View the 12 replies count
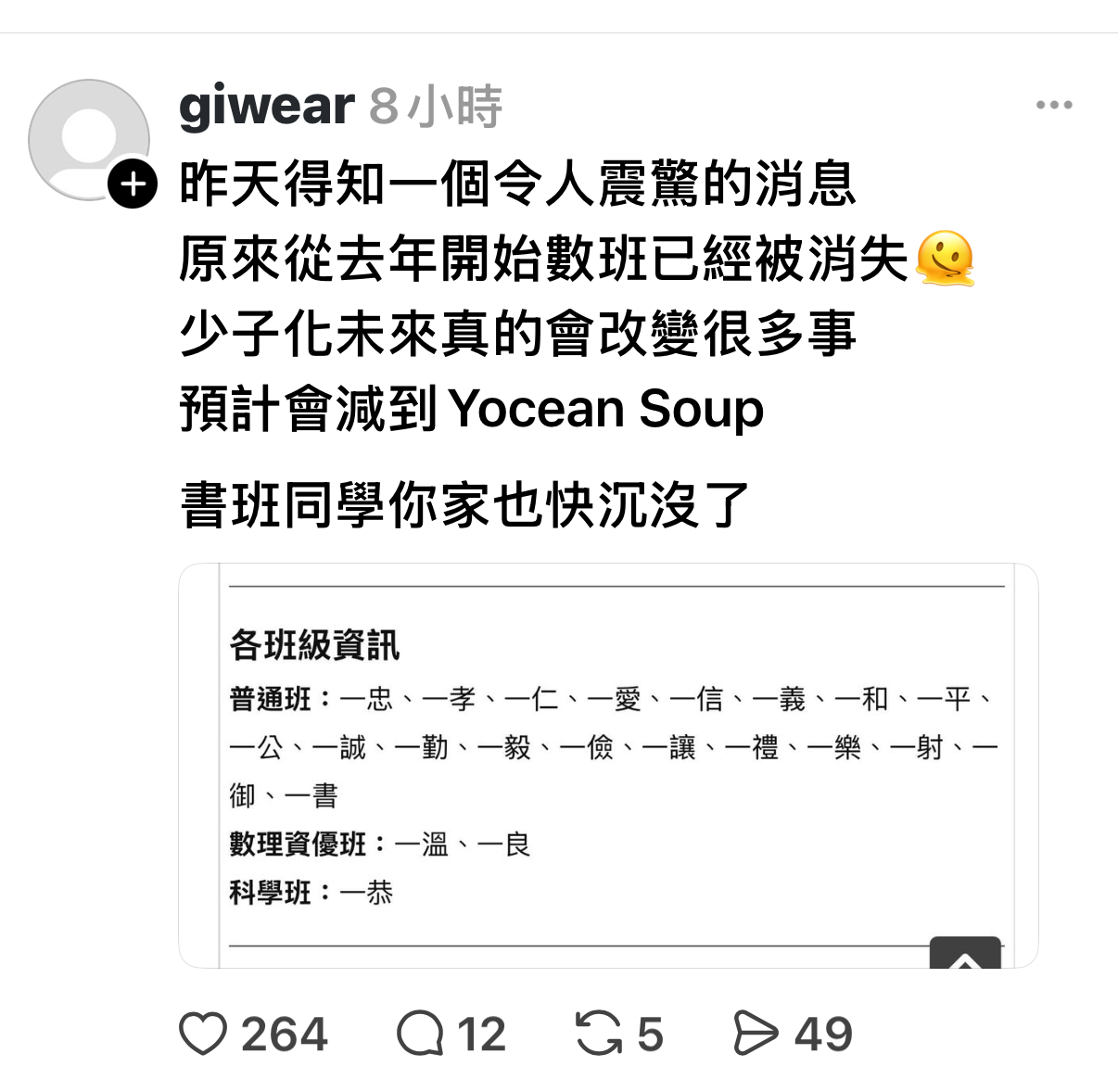The height and width of the screenshot is (1092, 1118). (481, 1035)
